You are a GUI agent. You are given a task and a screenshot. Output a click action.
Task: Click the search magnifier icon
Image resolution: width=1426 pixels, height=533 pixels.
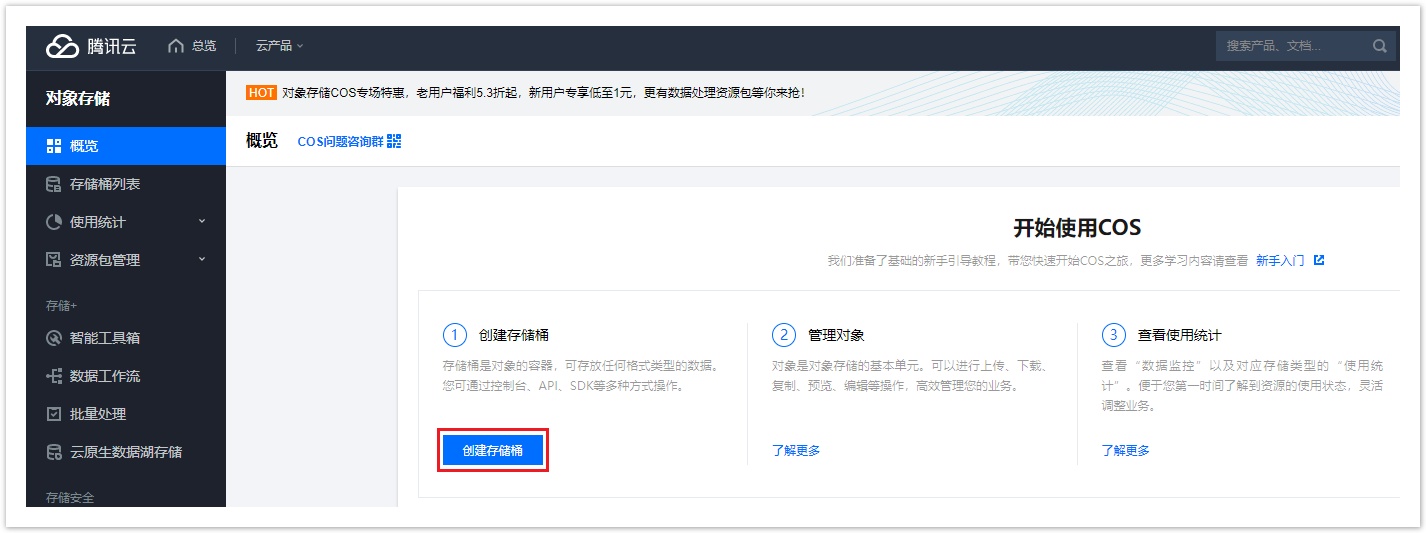tap(1380, 46)
